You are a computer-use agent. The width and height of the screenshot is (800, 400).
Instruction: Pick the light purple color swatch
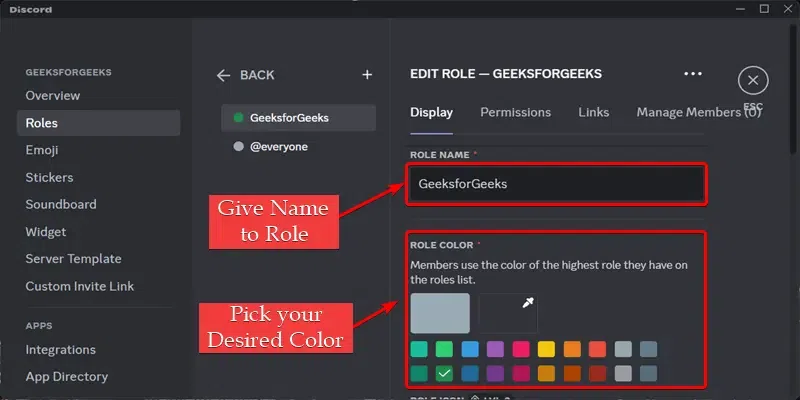tap(495, 349)
